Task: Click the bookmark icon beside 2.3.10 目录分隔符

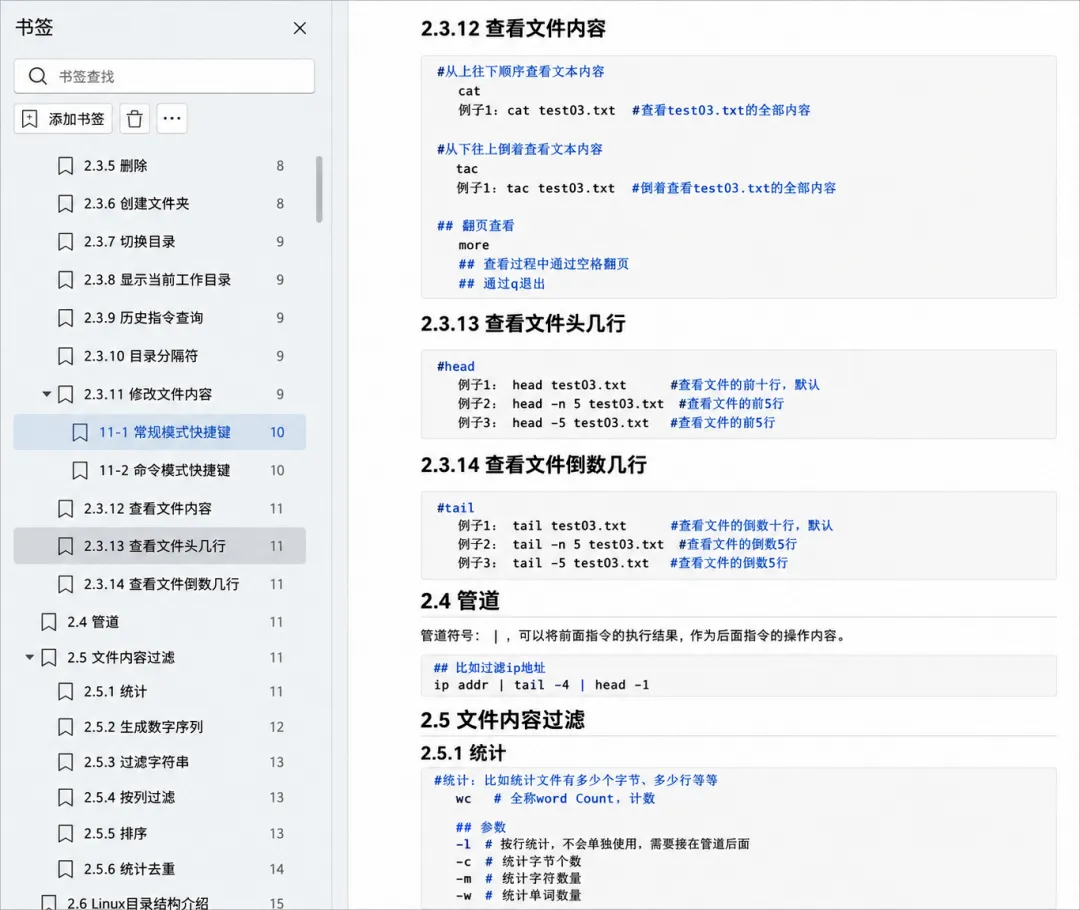Action: tap(65, 356)
